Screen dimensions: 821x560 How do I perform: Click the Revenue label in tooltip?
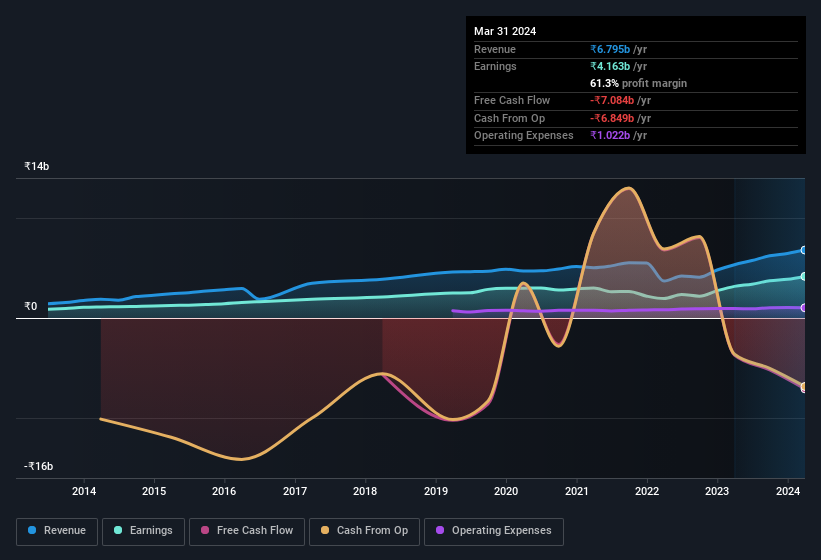pos(495,49)
